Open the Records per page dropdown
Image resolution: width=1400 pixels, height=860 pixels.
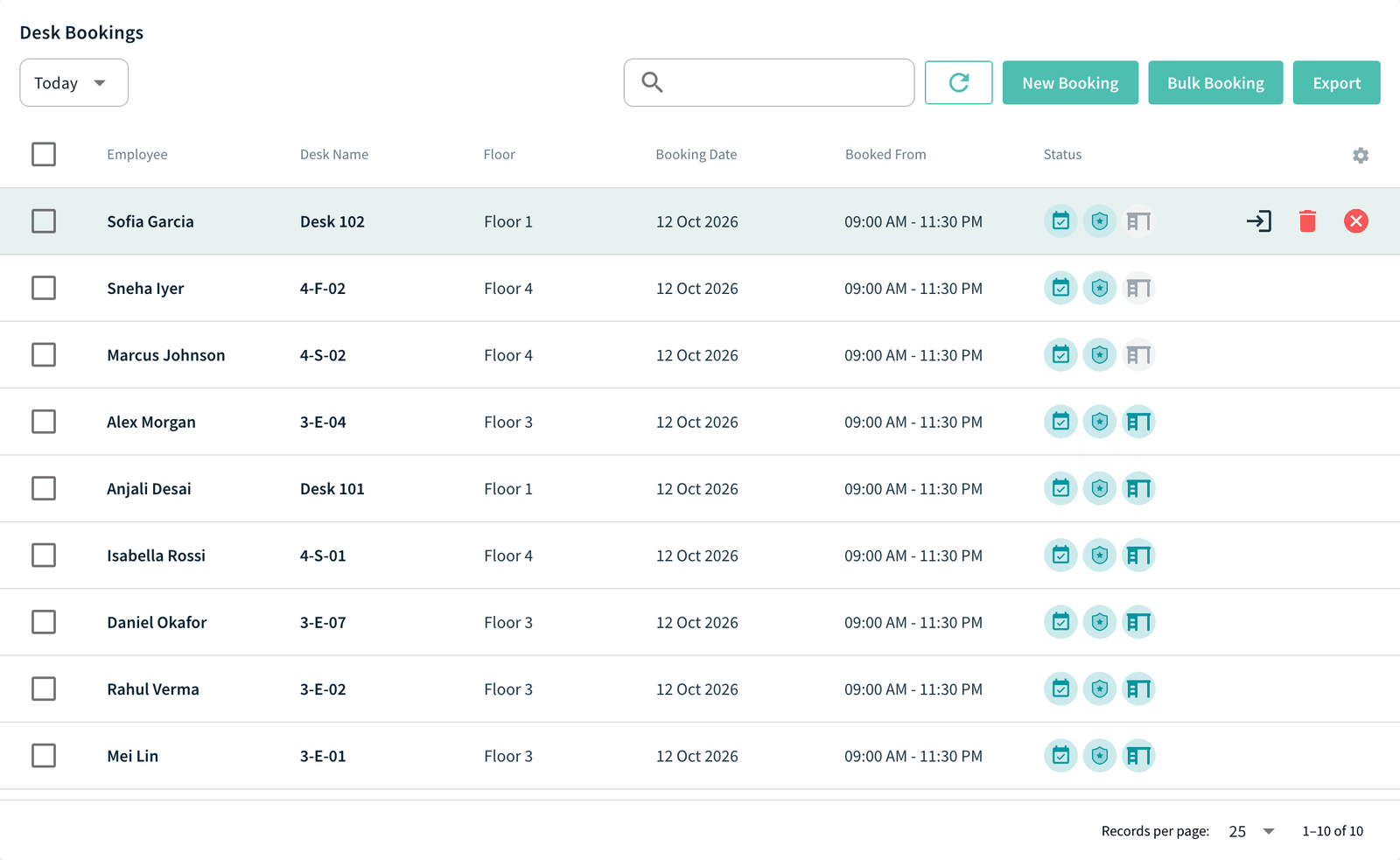coord(1251,831)
